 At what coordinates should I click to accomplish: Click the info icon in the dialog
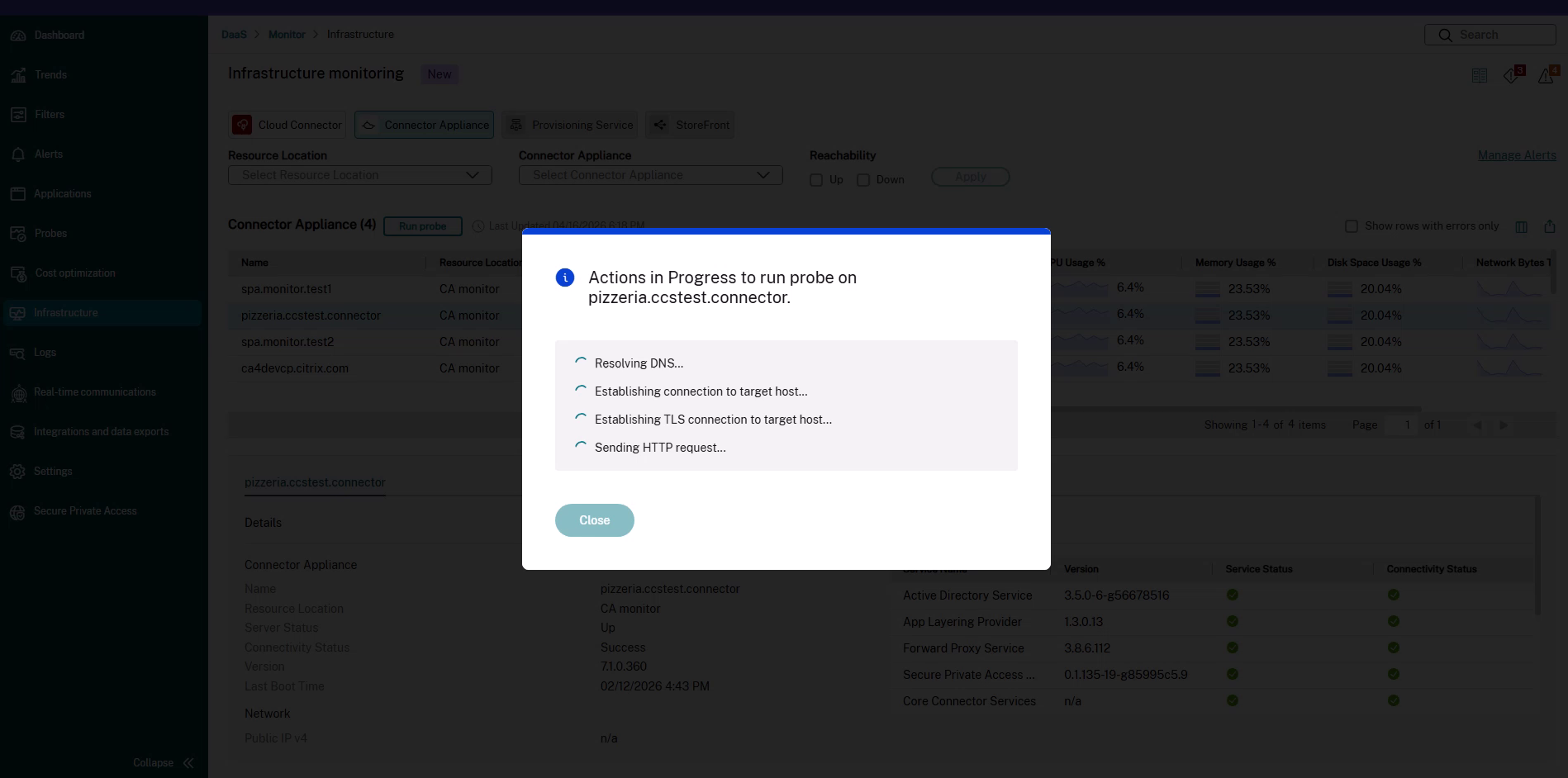point(565,278)
